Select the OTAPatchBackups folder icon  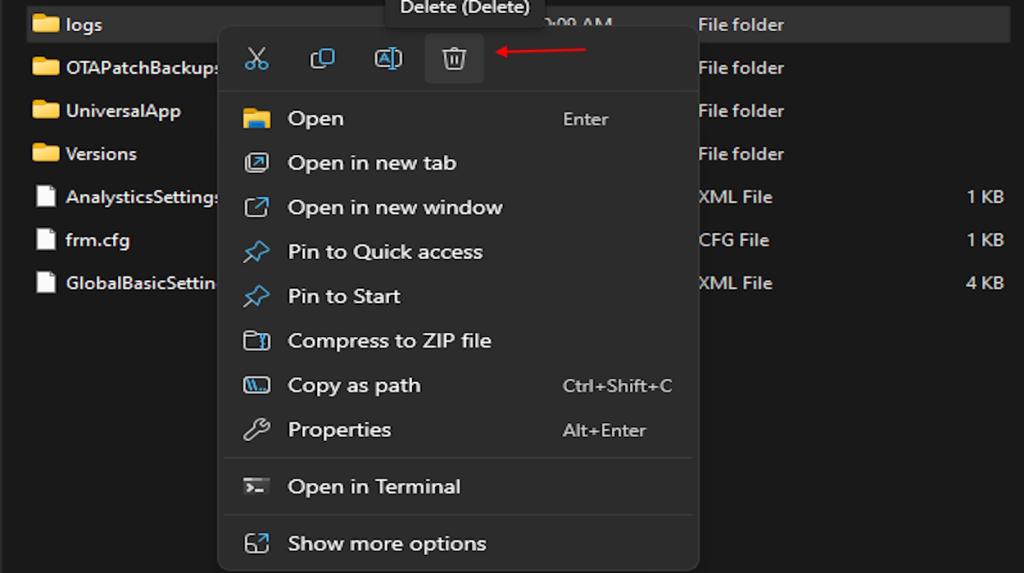click(46, 68)
